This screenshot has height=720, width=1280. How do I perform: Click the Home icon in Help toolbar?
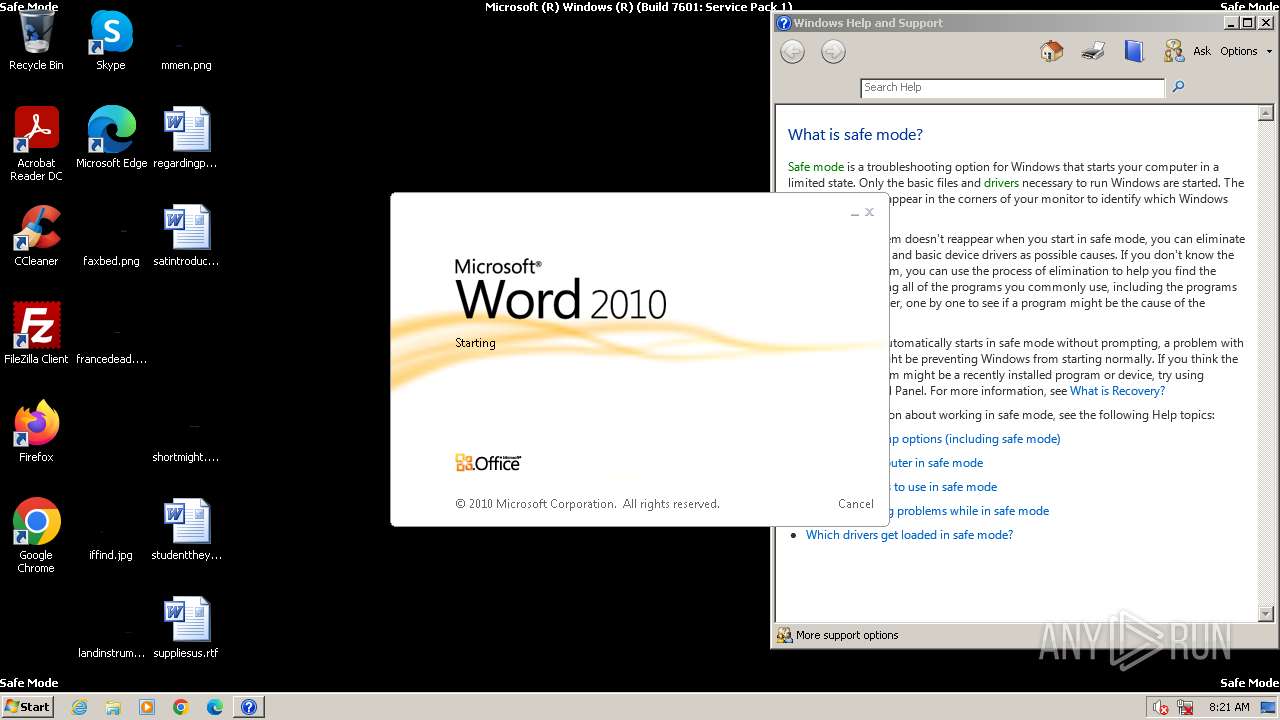pos(1051,51)
